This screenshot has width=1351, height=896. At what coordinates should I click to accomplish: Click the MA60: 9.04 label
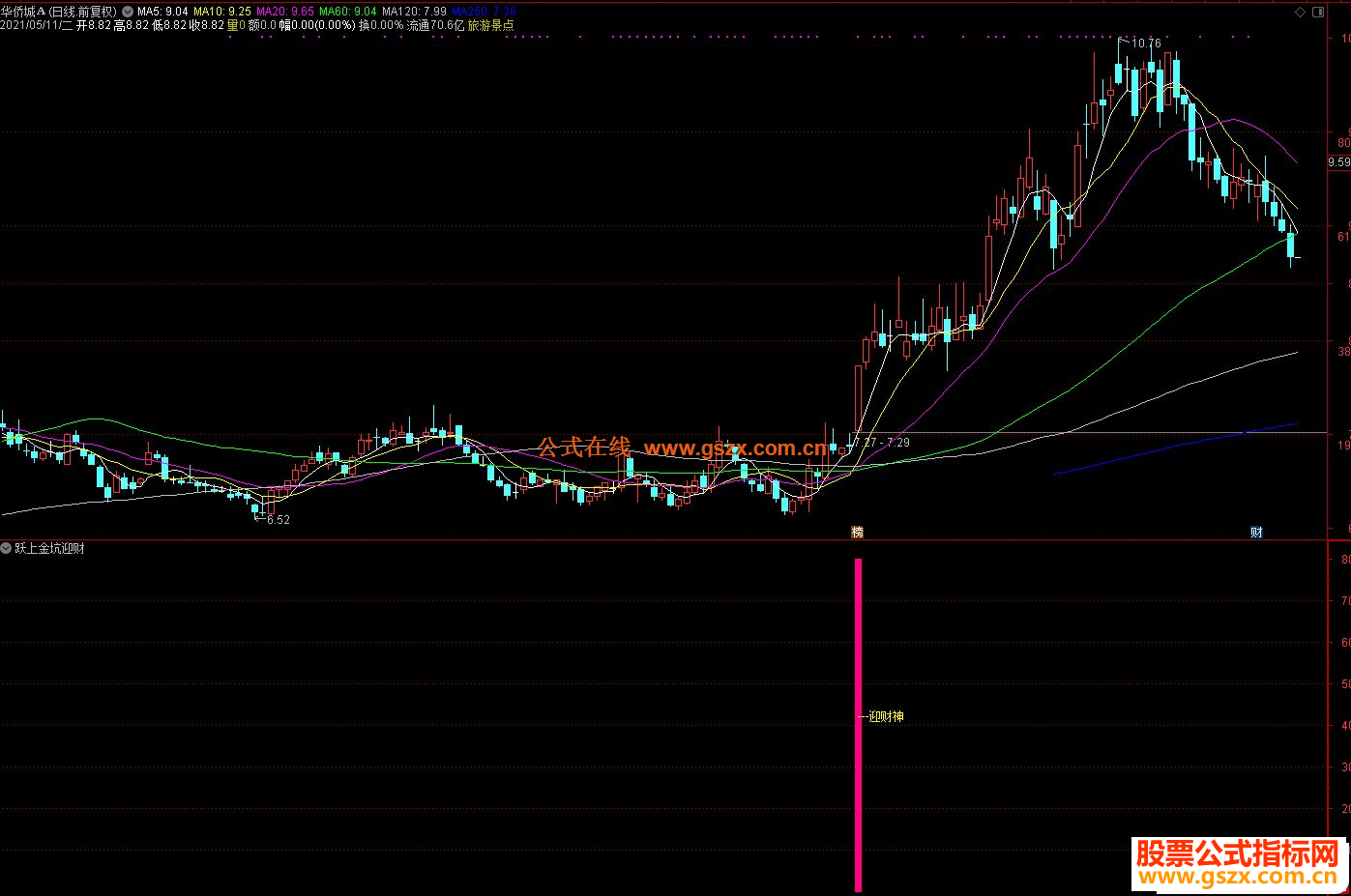click(348, 12)
